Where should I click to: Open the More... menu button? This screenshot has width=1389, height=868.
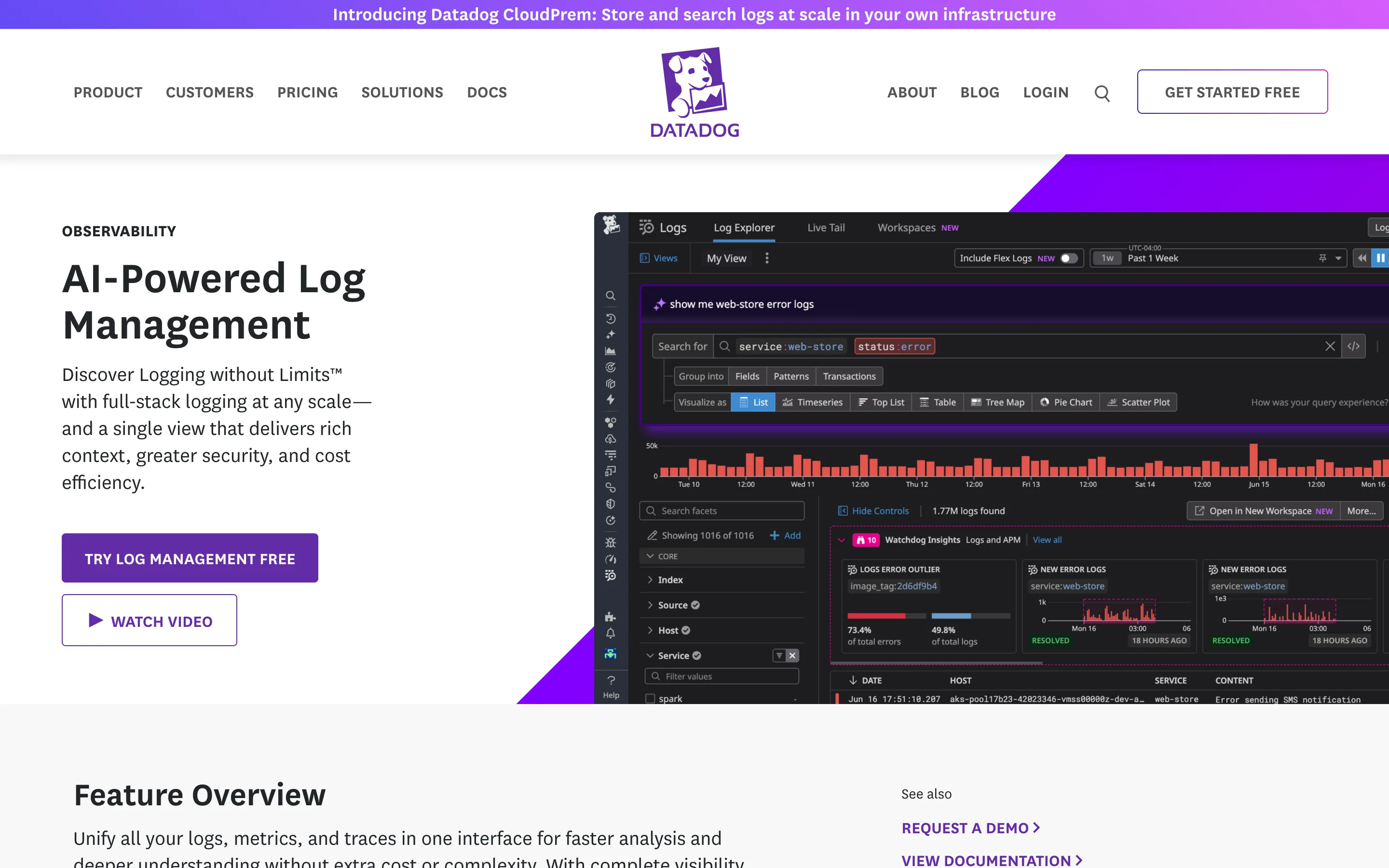point(1362,511)
